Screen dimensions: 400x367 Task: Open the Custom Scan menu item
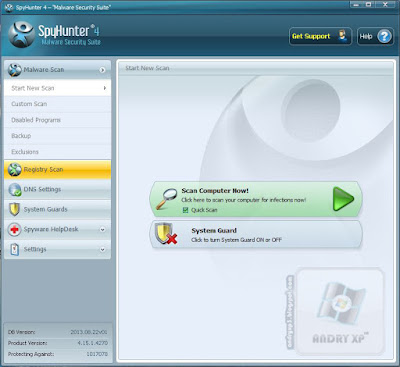tap(57, 104)
